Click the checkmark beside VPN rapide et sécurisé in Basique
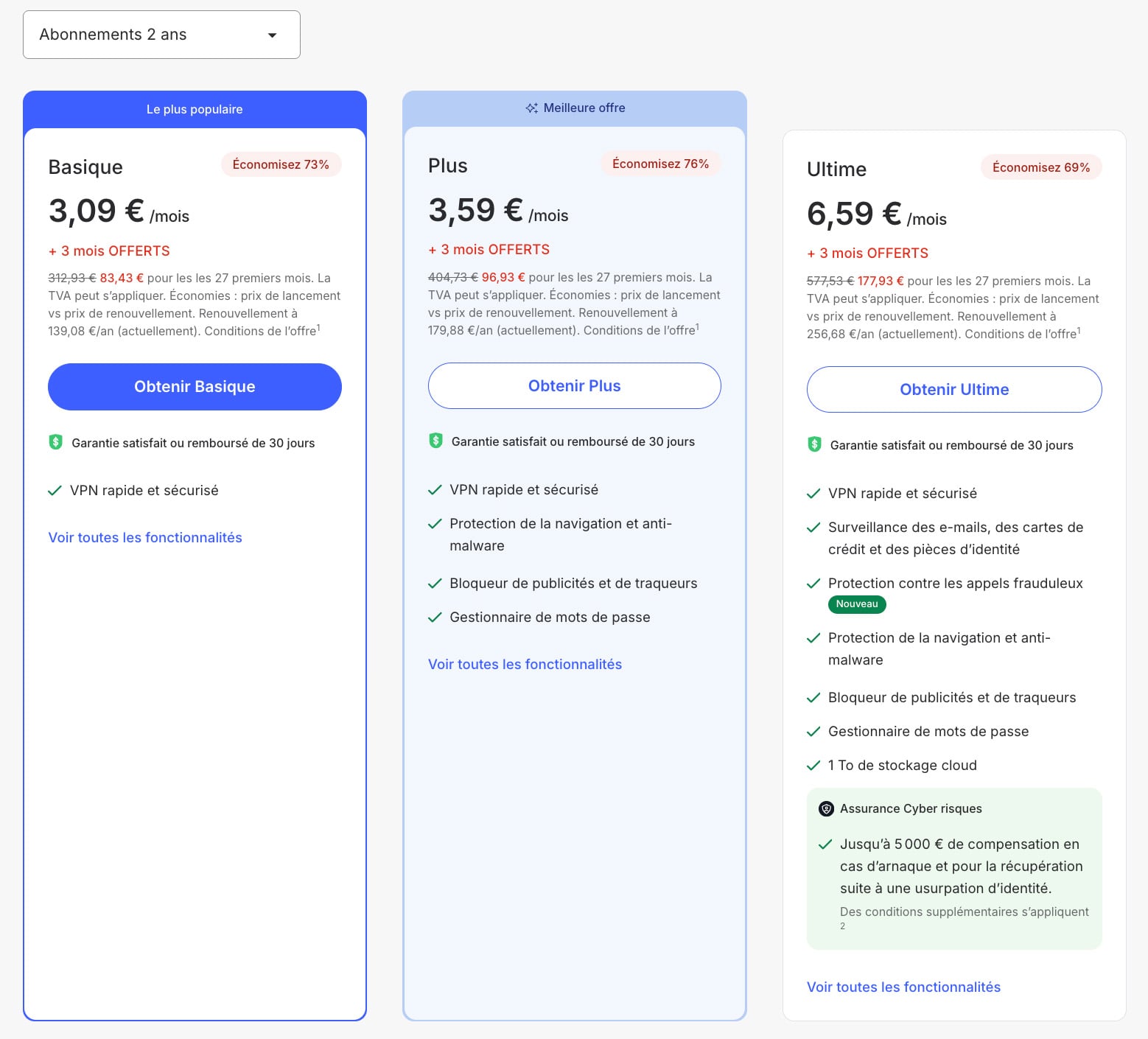Image resolution: width=1148 pixels, height=1039 pixels. click(55, 489)
